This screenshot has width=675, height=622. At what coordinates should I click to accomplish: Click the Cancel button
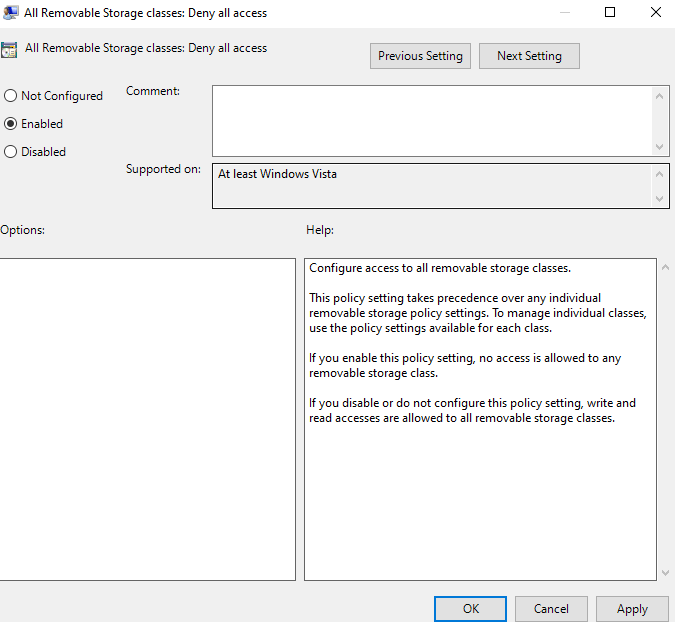click(551, 609)
